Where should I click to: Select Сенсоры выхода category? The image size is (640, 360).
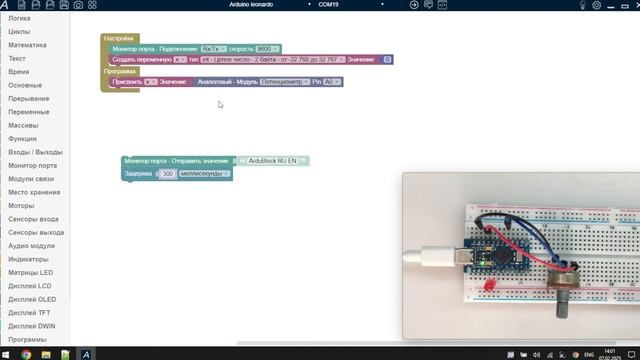click(x=36, y=232)
